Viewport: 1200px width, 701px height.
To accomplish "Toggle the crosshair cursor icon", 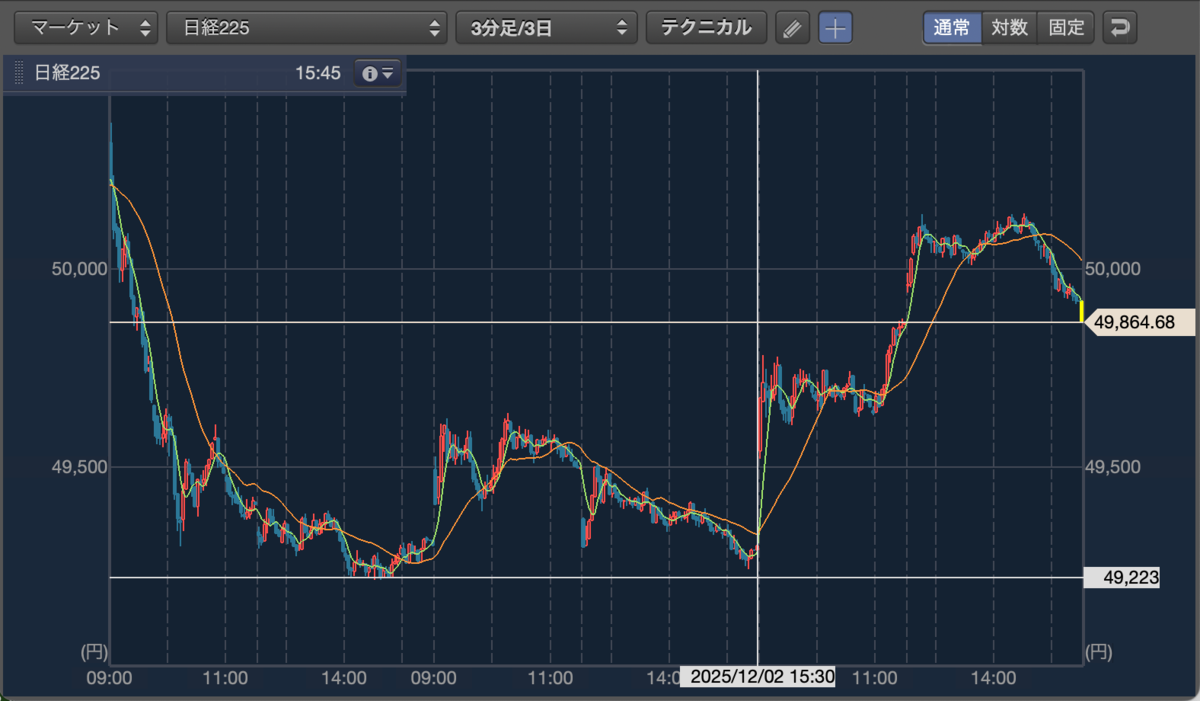I will 835,28.
